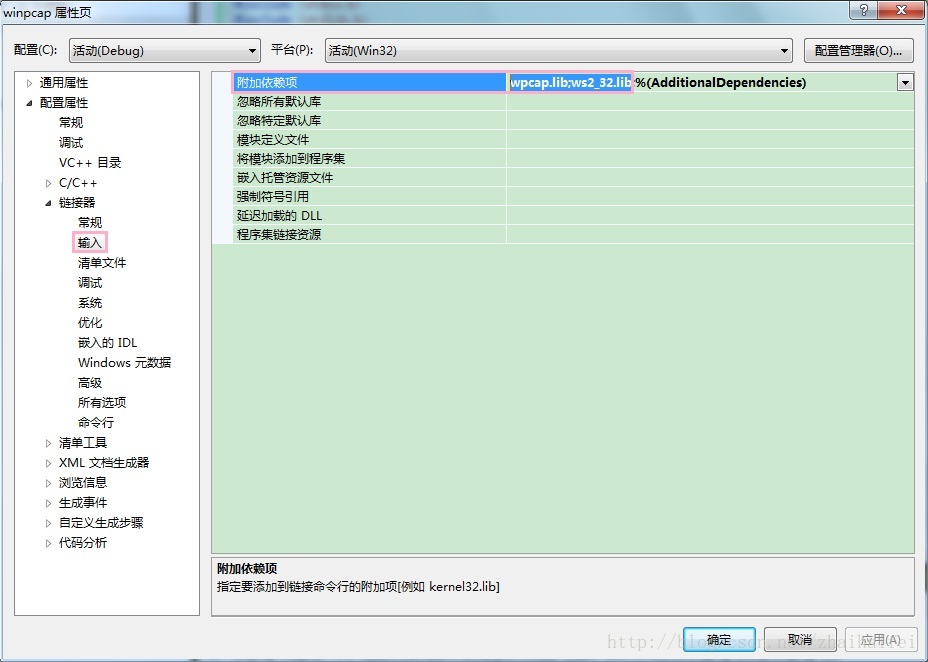Expand the 通用属性 tree node

(29, 83)
